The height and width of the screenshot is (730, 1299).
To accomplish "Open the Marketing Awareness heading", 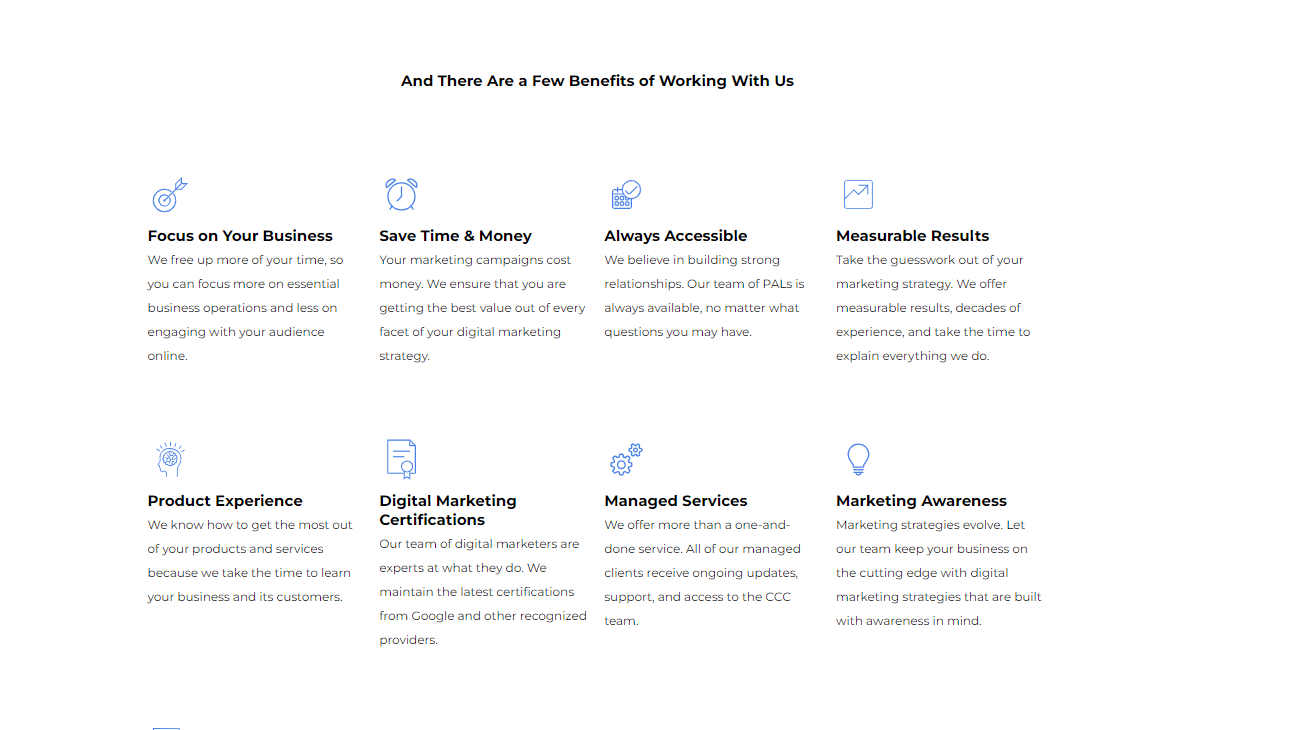I will tap(921, 501).
